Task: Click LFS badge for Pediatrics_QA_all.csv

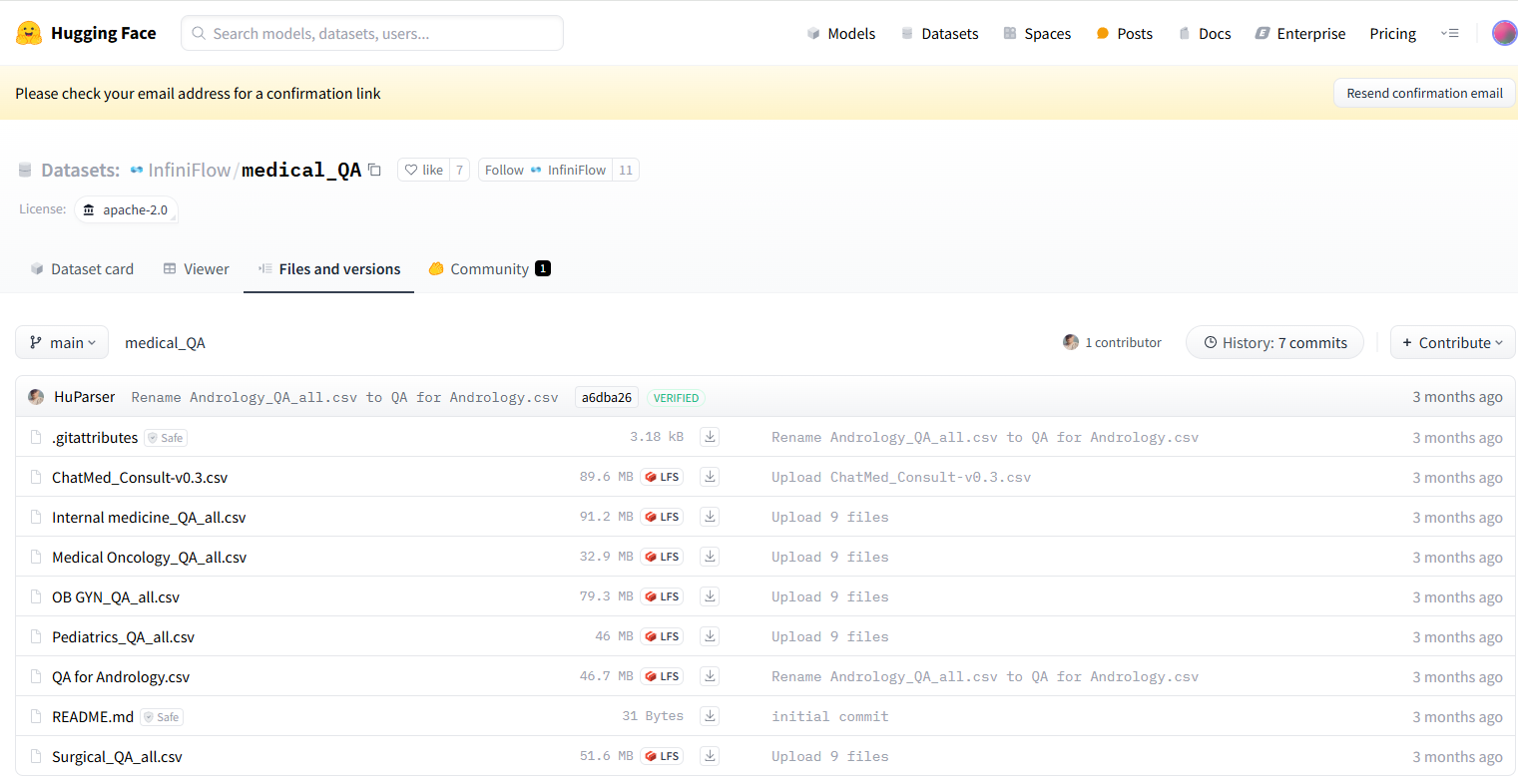Action: 662,636
